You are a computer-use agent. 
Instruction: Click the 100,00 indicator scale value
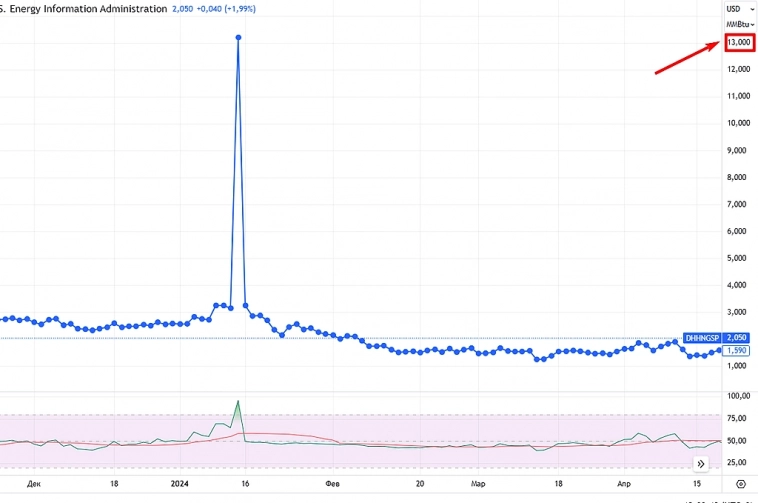(739, 397)
